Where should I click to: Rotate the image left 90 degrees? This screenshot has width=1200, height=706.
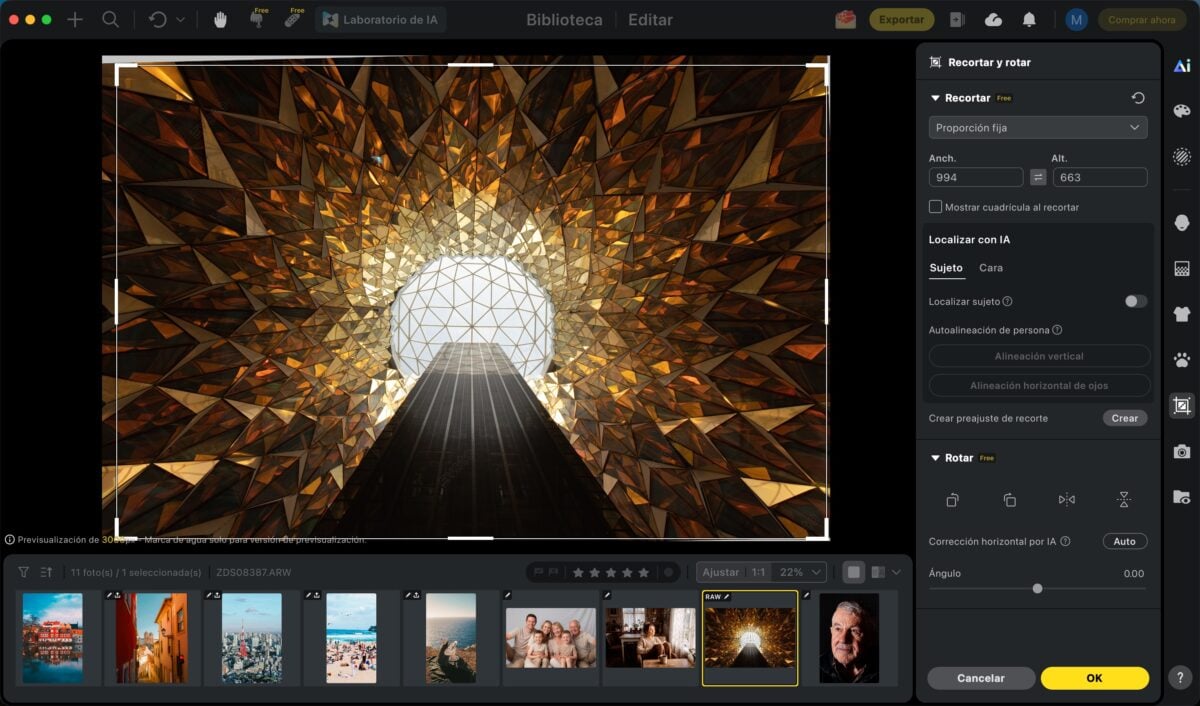[x=953, y=499]
